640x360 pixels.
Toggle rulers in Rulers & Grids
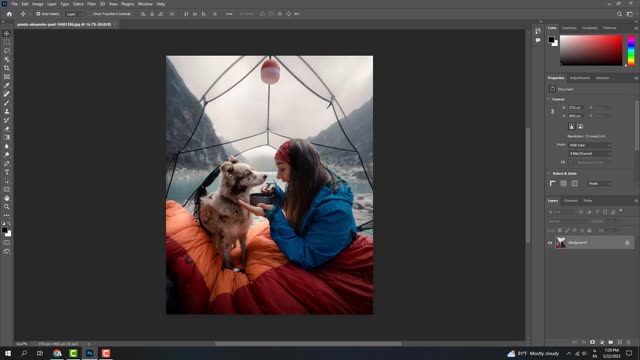[x=553, y=184]
